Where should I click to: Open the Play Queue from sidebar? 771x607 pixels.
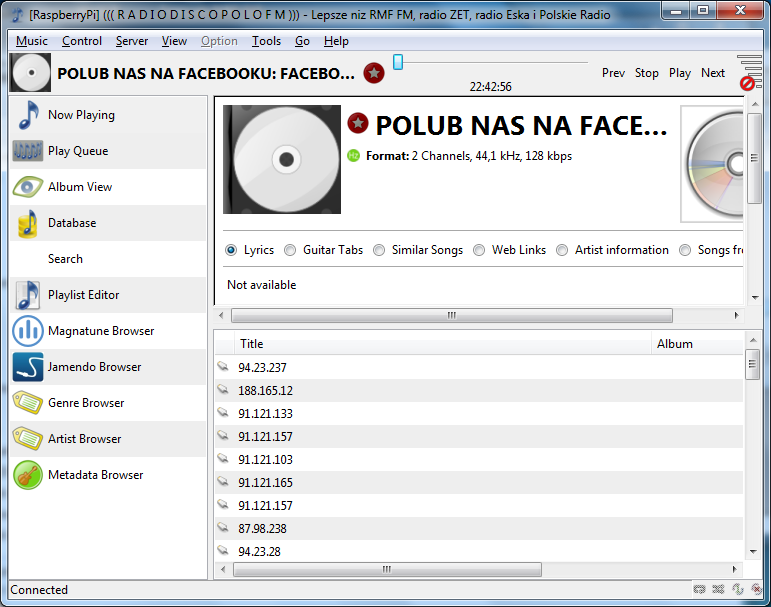[108, 151]
